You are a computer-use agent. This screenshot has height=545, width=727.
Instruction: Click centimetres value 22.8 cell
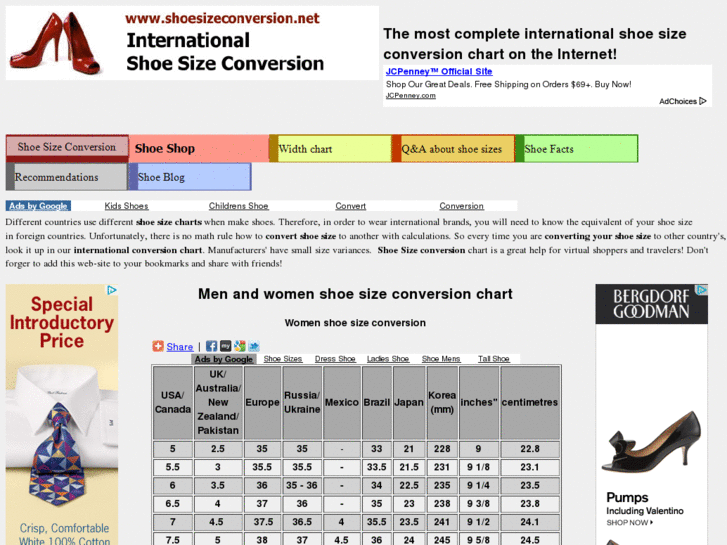tap(529, 449)
